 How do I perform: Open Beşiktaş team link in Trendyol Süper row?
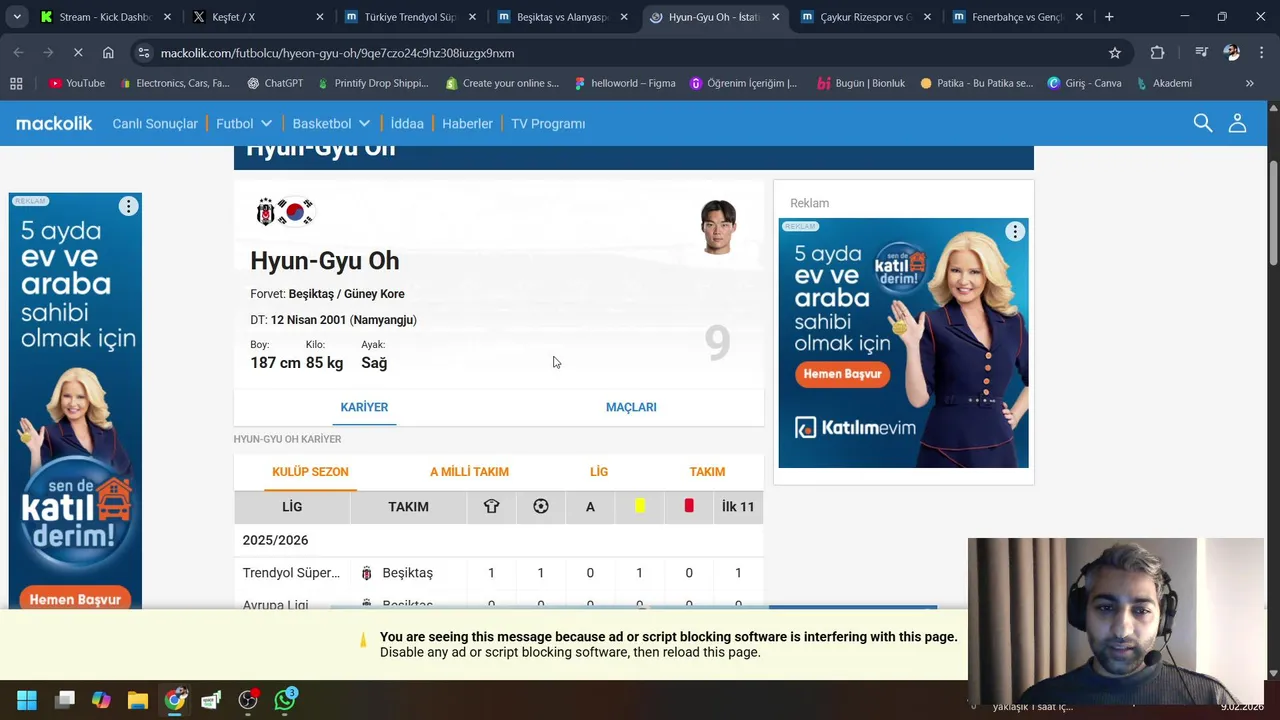[x=407, y=573]
